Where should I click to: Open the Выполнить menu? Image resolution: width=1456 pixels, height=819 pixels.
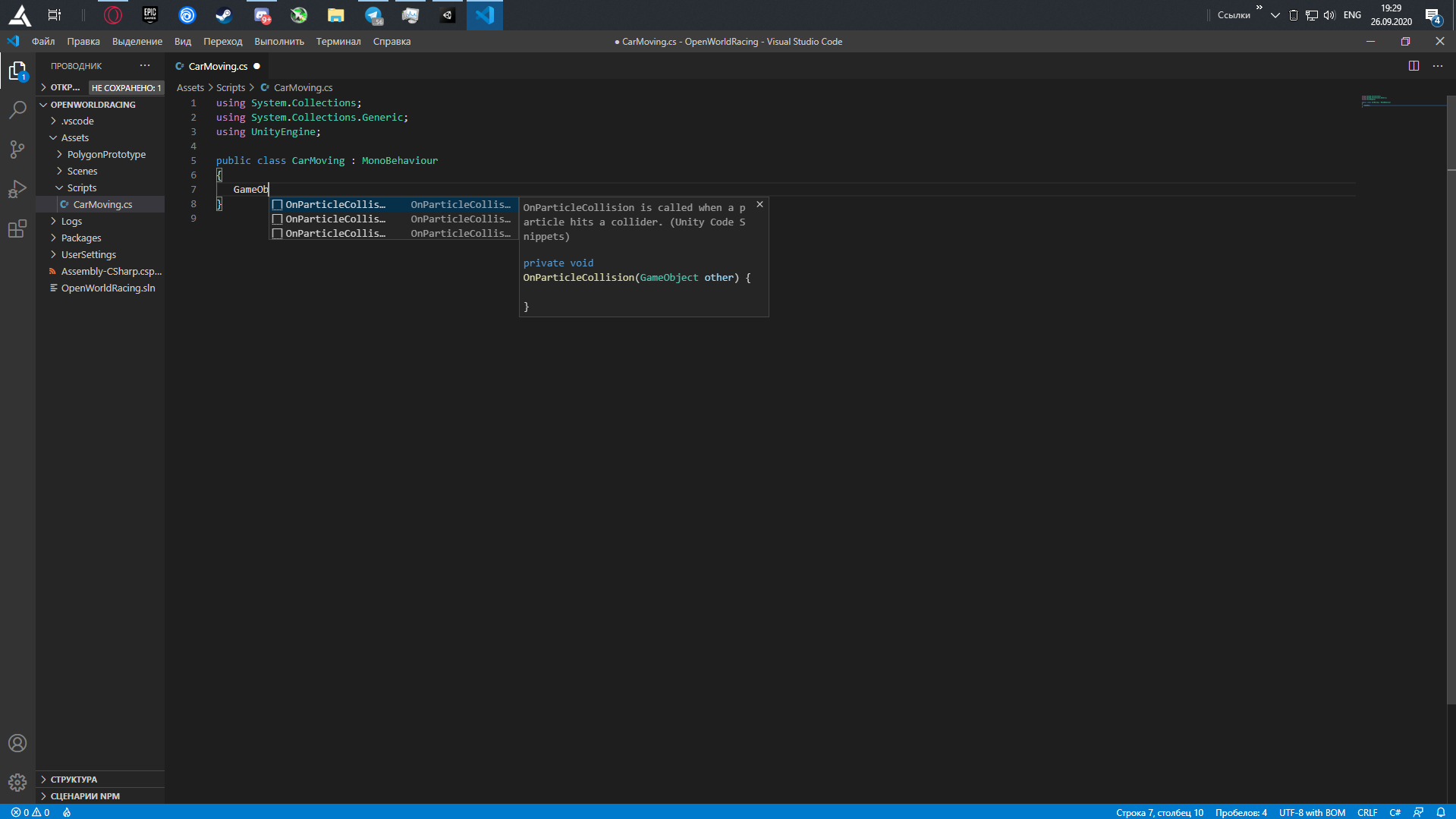point(279,42)
